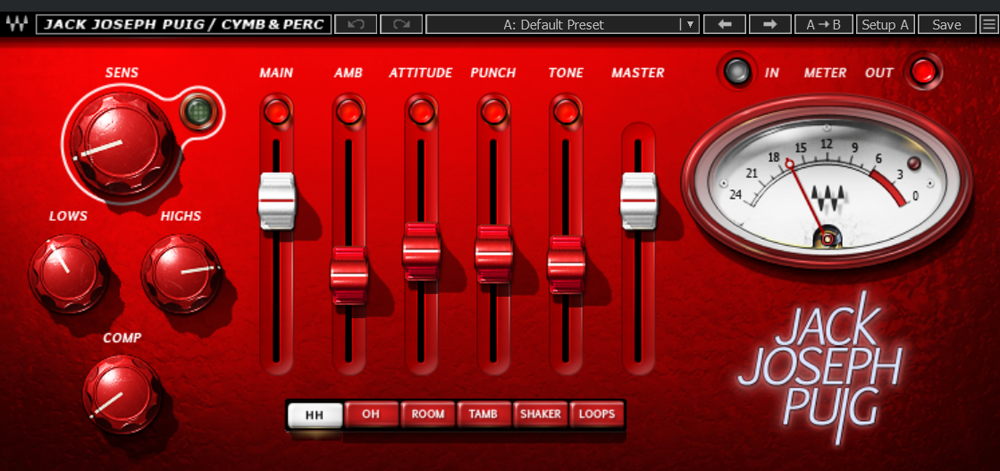The height and width of the screenshot is (471, 1000).
Task: Switch to Setup A
Action: coord(885,25)
